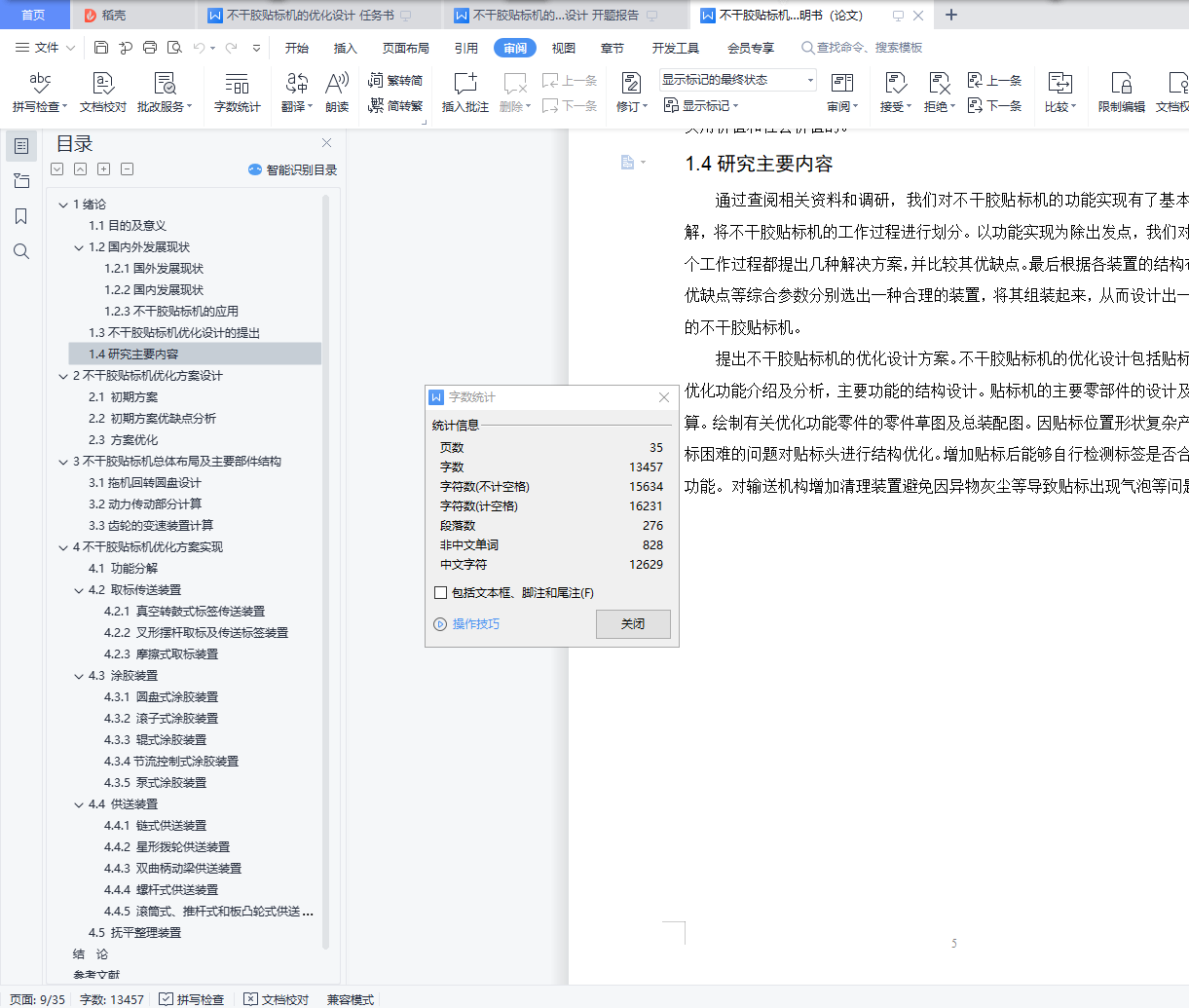Click the 查找命令 search box
This screenshot has width=1189, height=1008.
(x=862, y=48)
